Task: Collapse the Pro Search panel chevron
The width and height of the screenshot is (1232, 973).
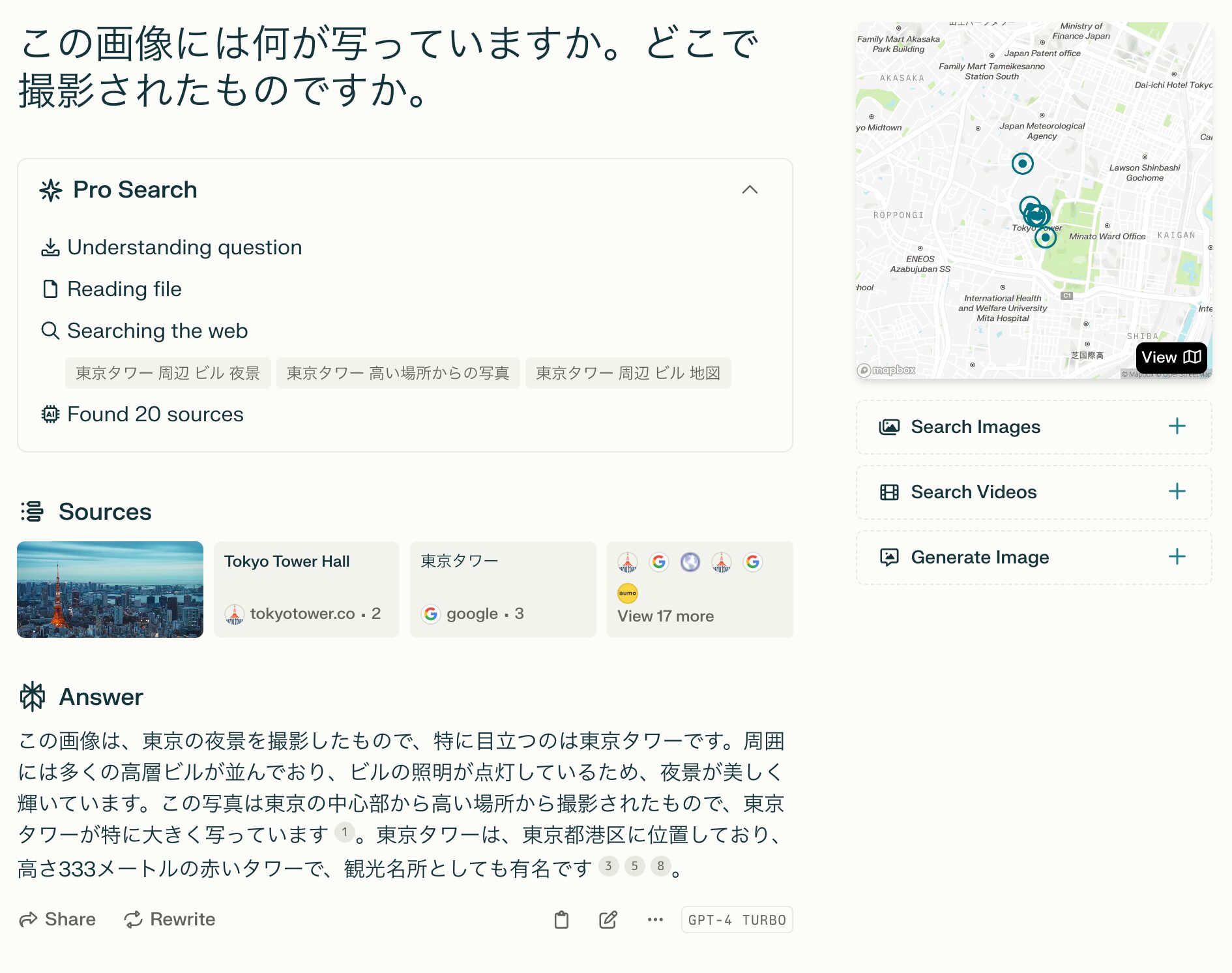Action: point(750,190)
